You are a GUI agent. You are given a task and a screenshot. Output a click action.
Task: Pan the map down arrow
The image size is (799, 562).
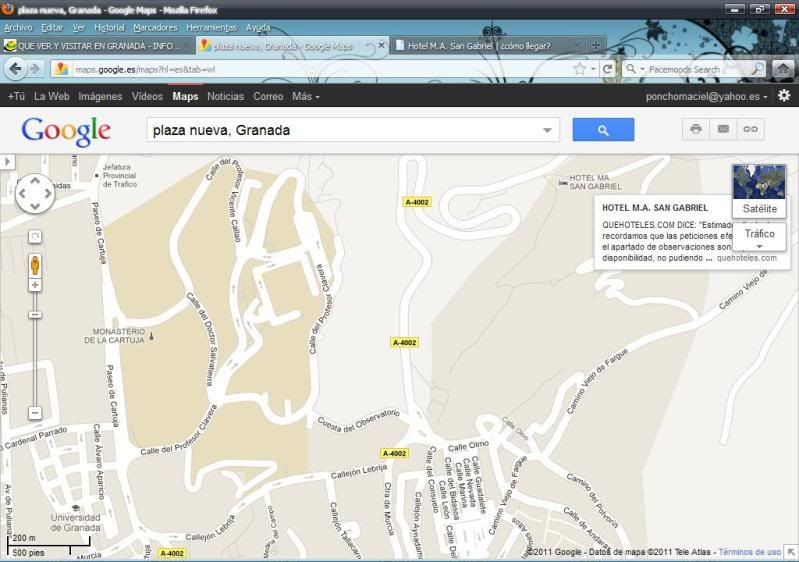tap(35, 206)
